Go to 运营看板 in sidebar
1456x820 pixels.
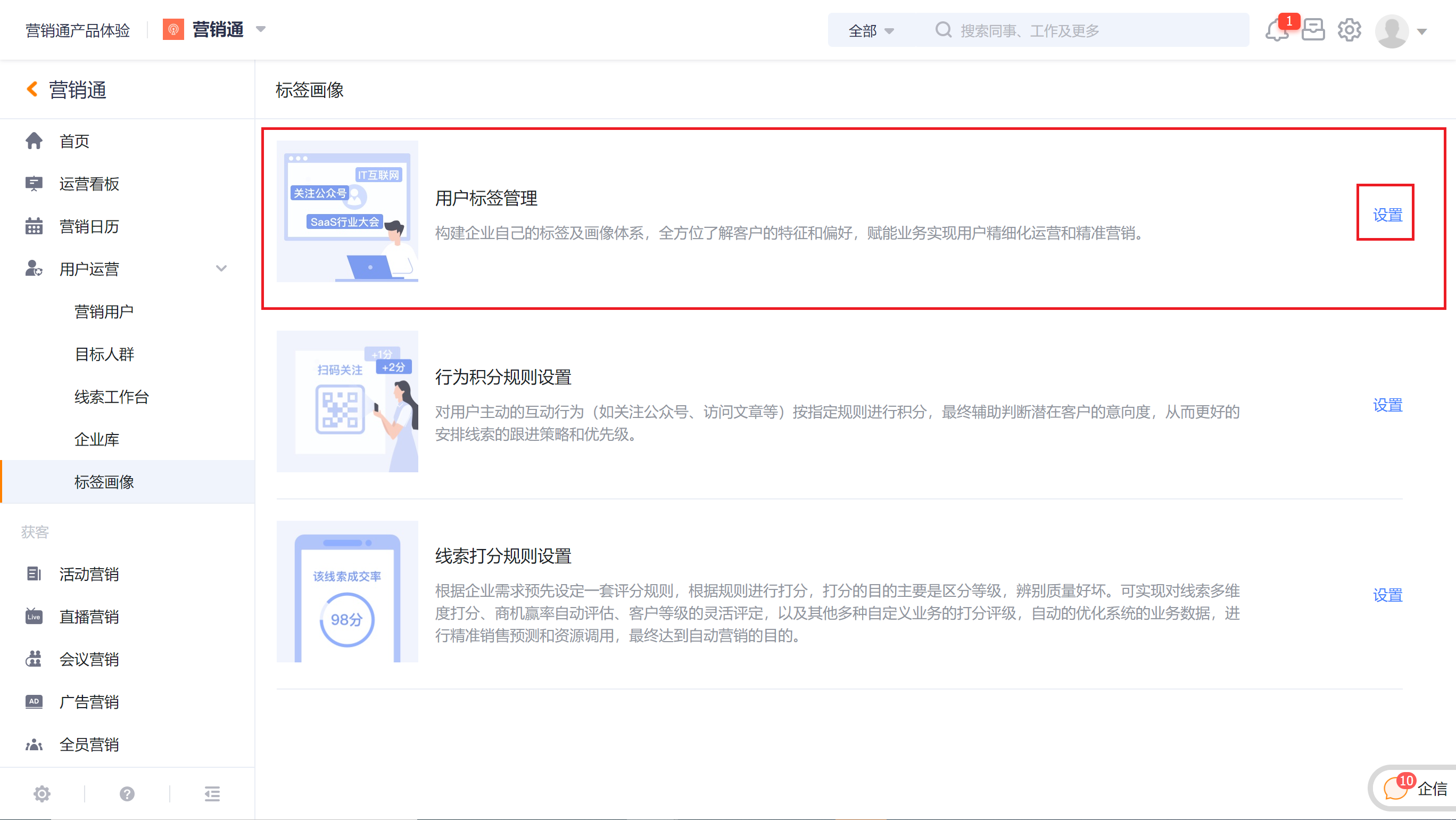tap(89, 184)
